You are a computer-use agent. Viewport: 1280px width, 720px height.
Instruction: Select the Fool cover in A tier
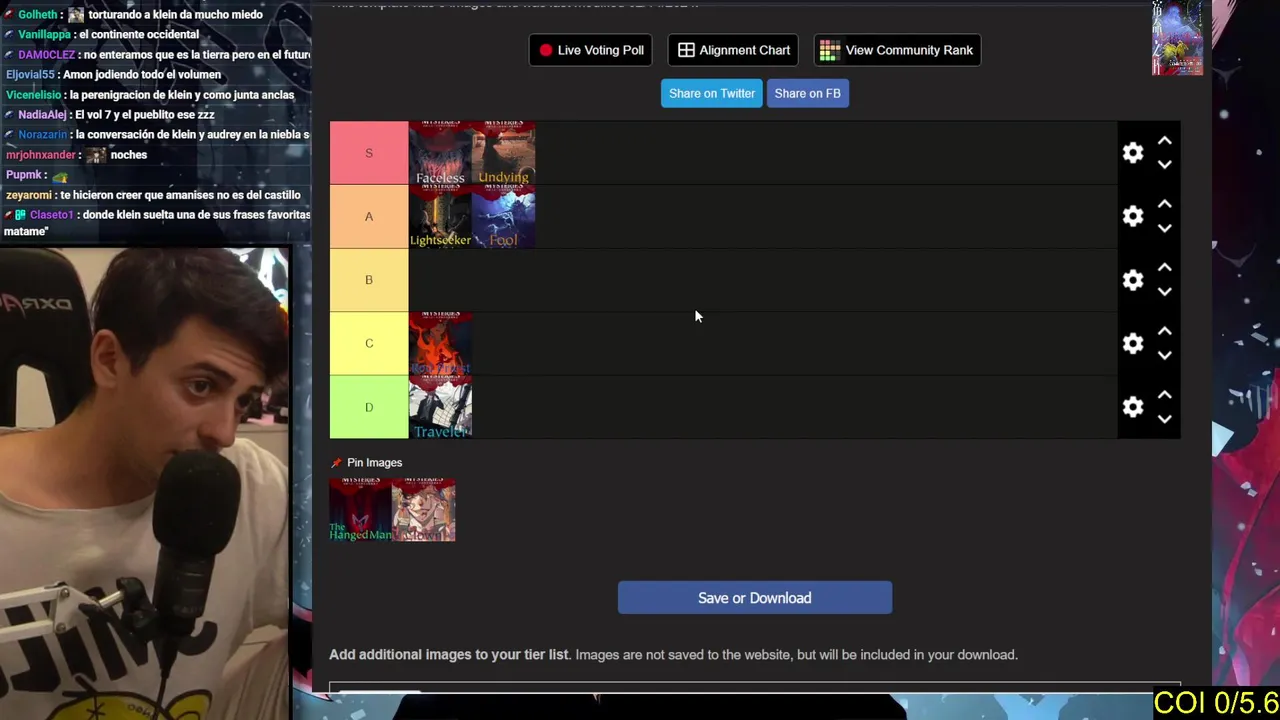[503, 216]
